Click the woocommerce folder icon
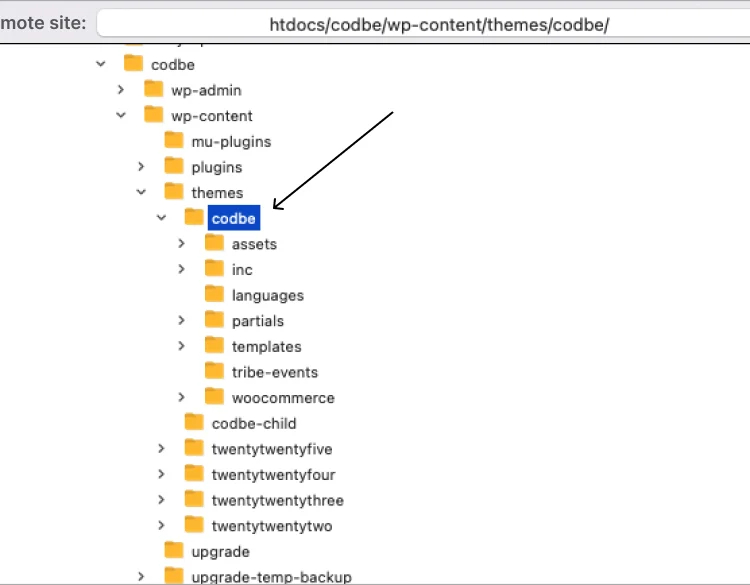 [214, 396]
